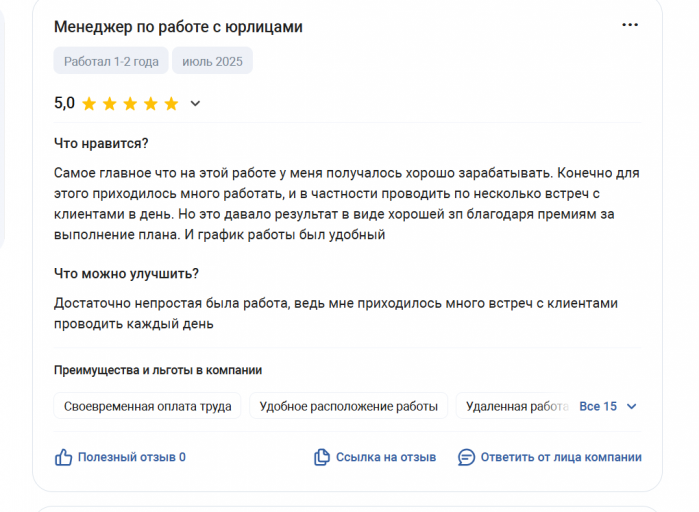Screen dimensions: 699x512
Task: Click the июль 2025 date badge
Action: tap(212, 61)
